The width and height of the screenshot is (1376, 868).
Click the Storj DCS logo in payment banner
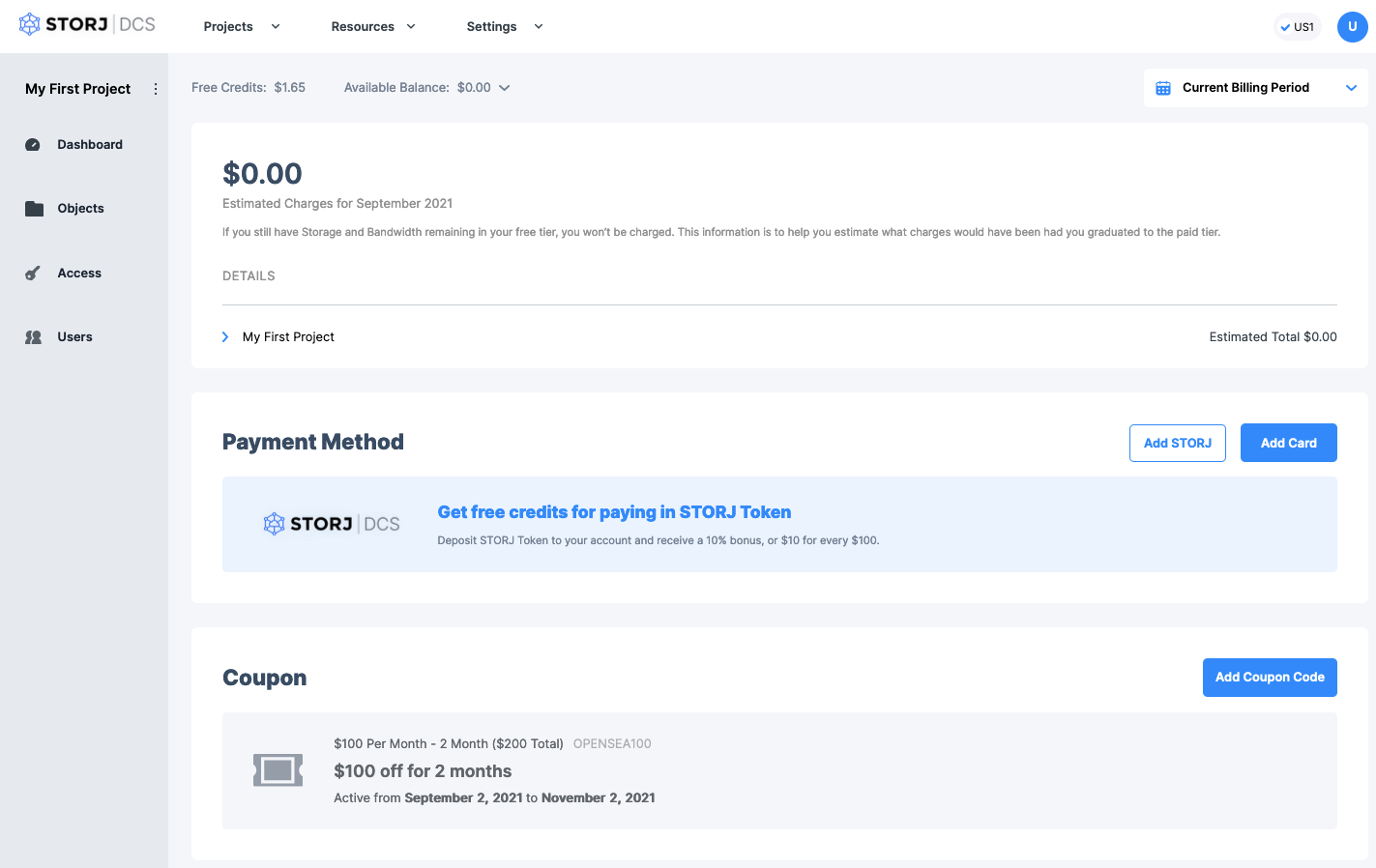pyautogui.click(x=332, y=524)
